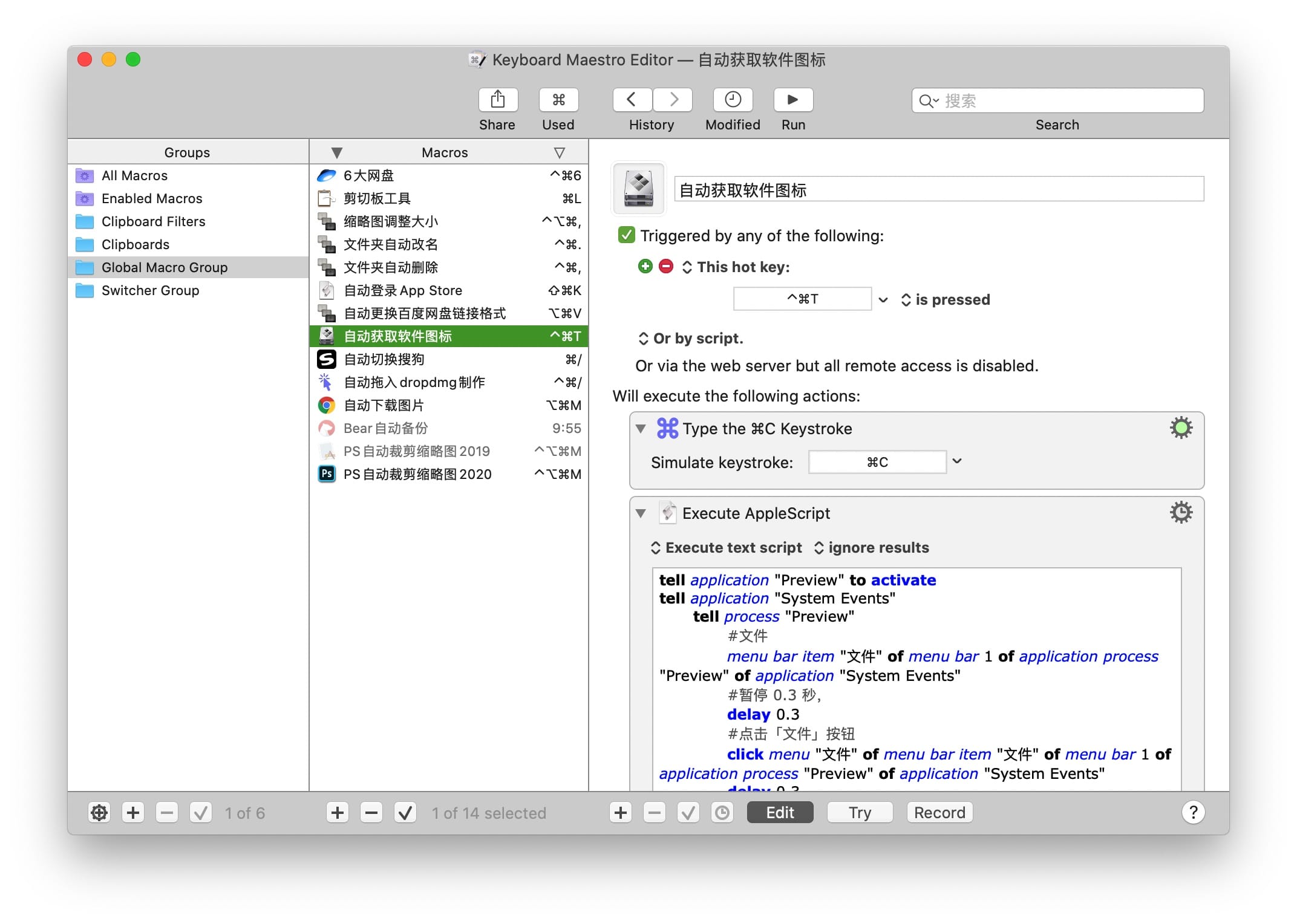The width and height of the screenshot is (1297, 924).
Task: Open Simulate keystroke dropdown arrow
Action: (957, 461)
